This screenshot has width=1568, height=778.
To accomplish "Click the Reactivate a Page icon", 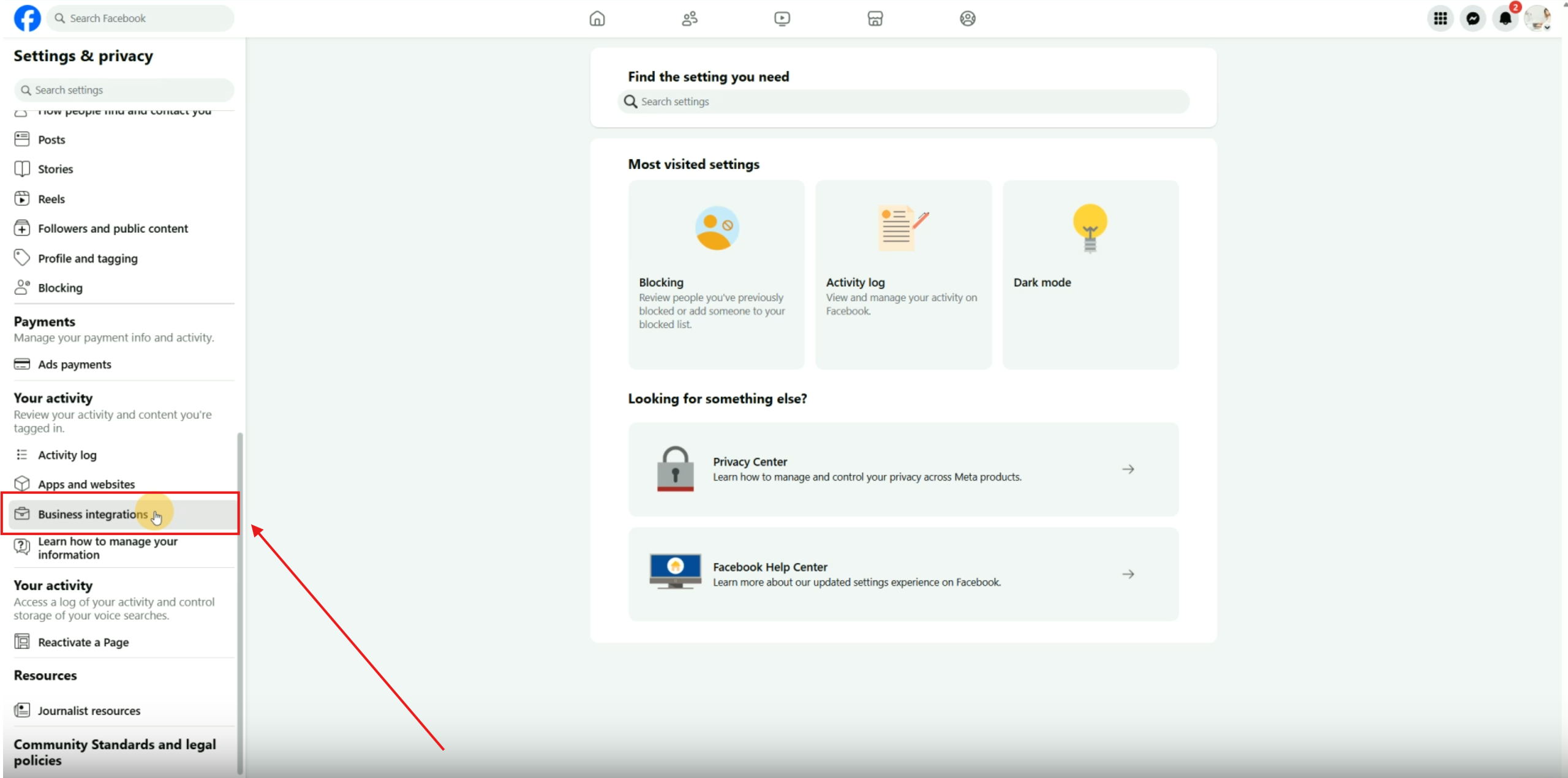I will coord(22,641).
